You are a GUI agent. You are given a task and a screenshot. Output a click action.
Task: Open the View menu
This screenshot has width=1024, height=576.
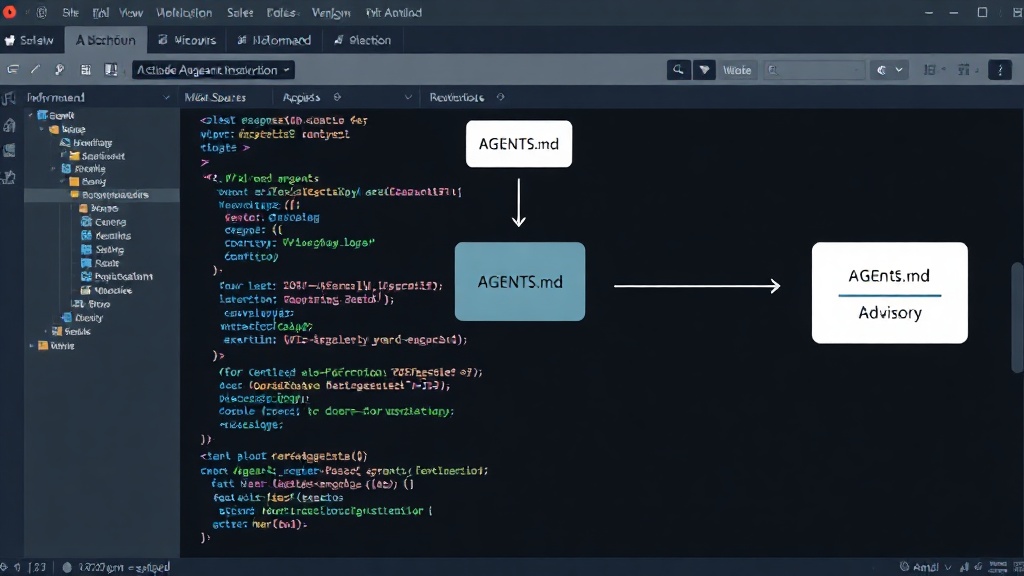[x=131, y=12]
